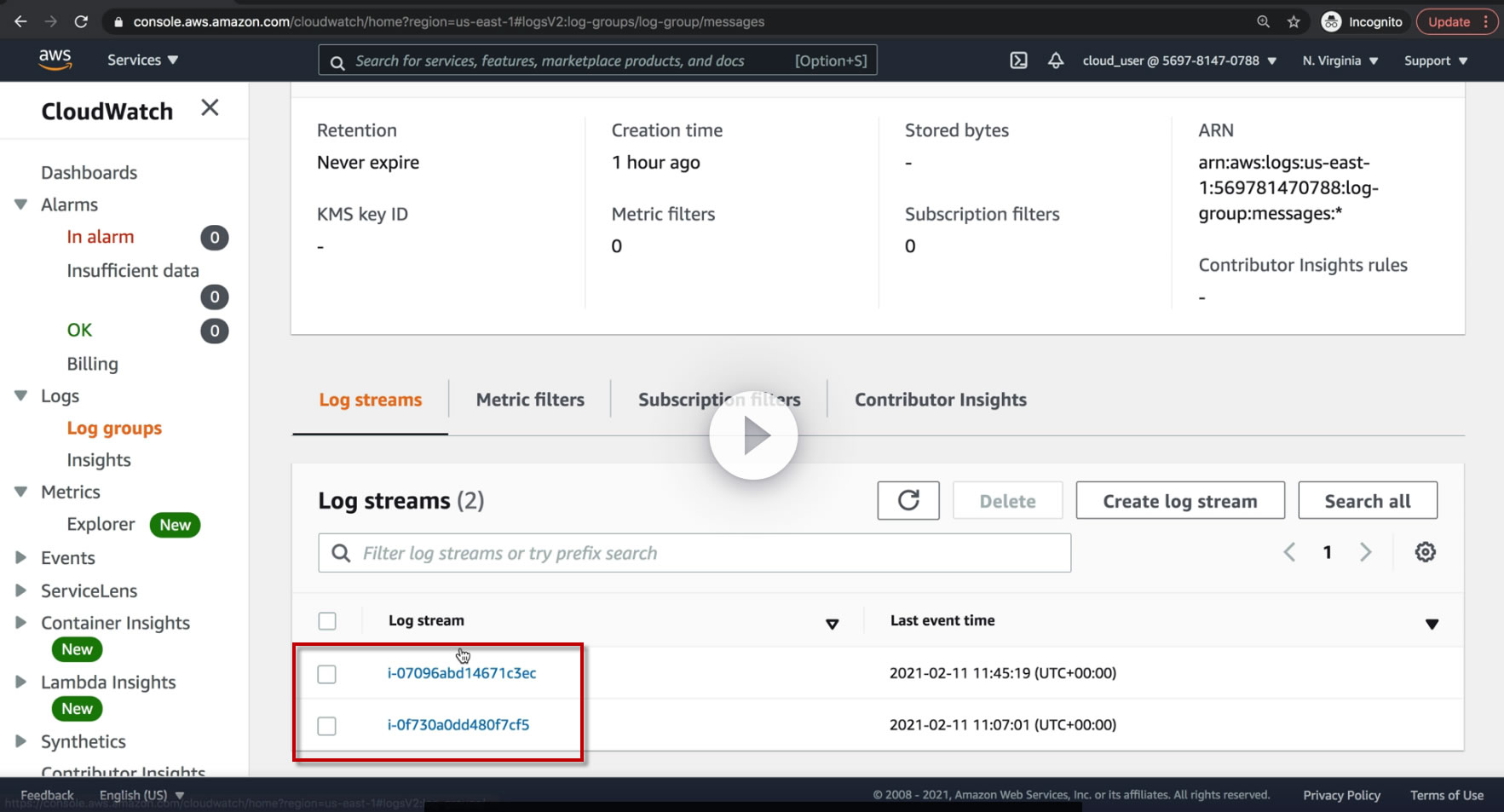Switch to the Metric filters tab

point(530,400)
